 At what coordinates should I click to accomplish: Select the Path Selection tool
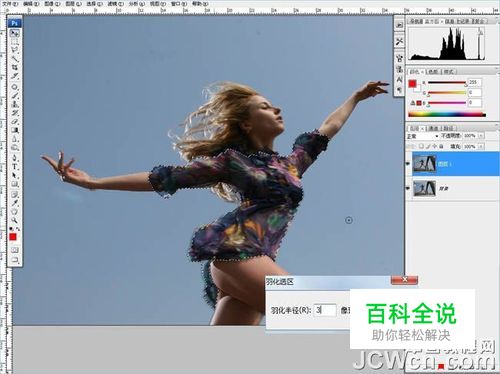(14, 175)
